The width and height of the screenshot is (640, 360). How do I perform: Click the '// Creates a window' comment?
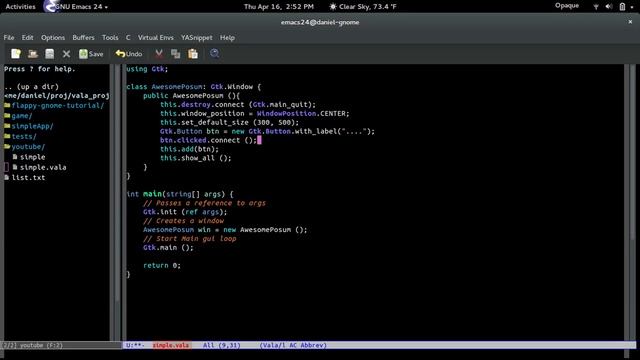click(x=183, y=221)
